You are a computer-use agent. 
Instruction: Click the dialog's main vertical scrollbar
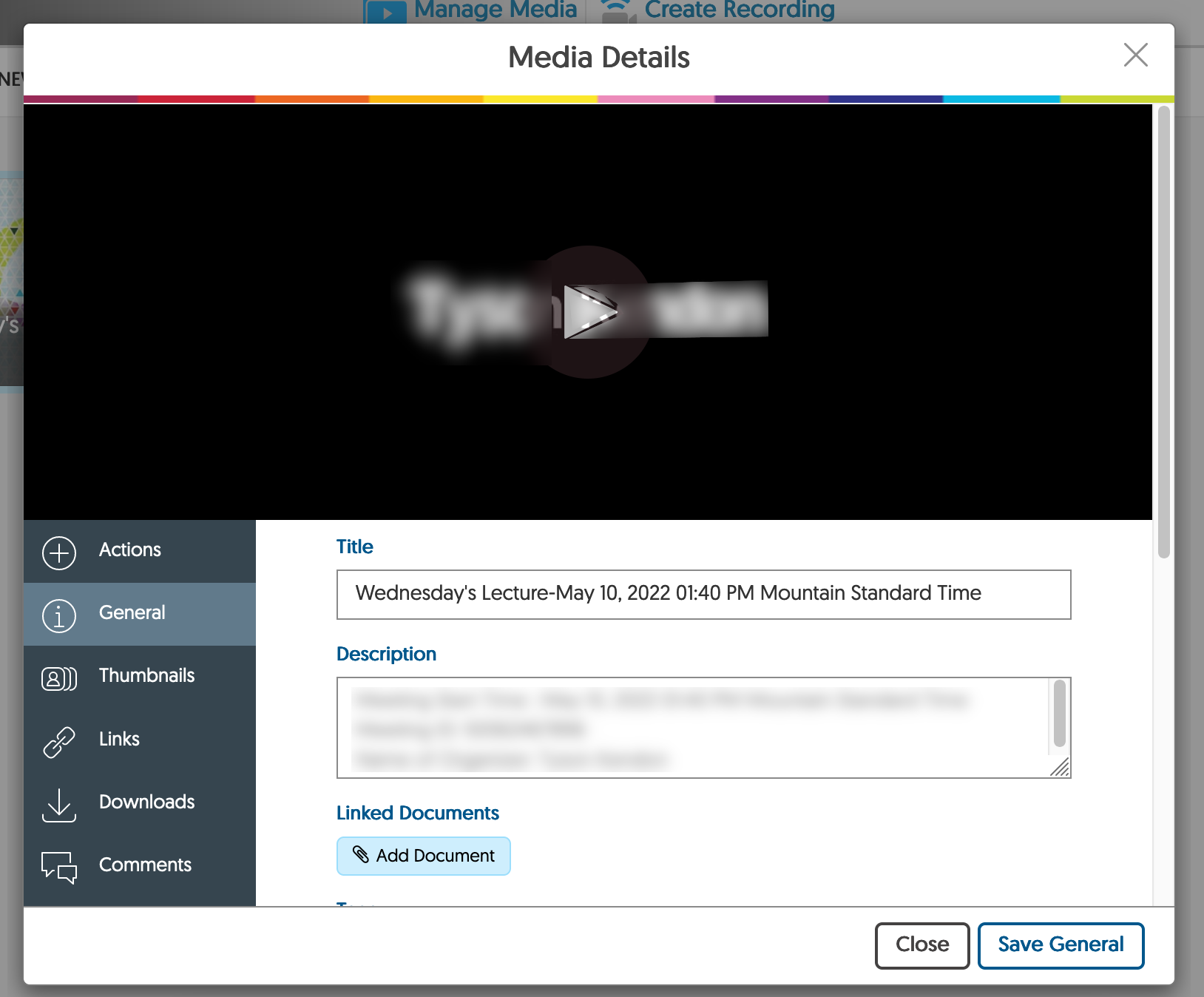click(x=1163, y=333)
